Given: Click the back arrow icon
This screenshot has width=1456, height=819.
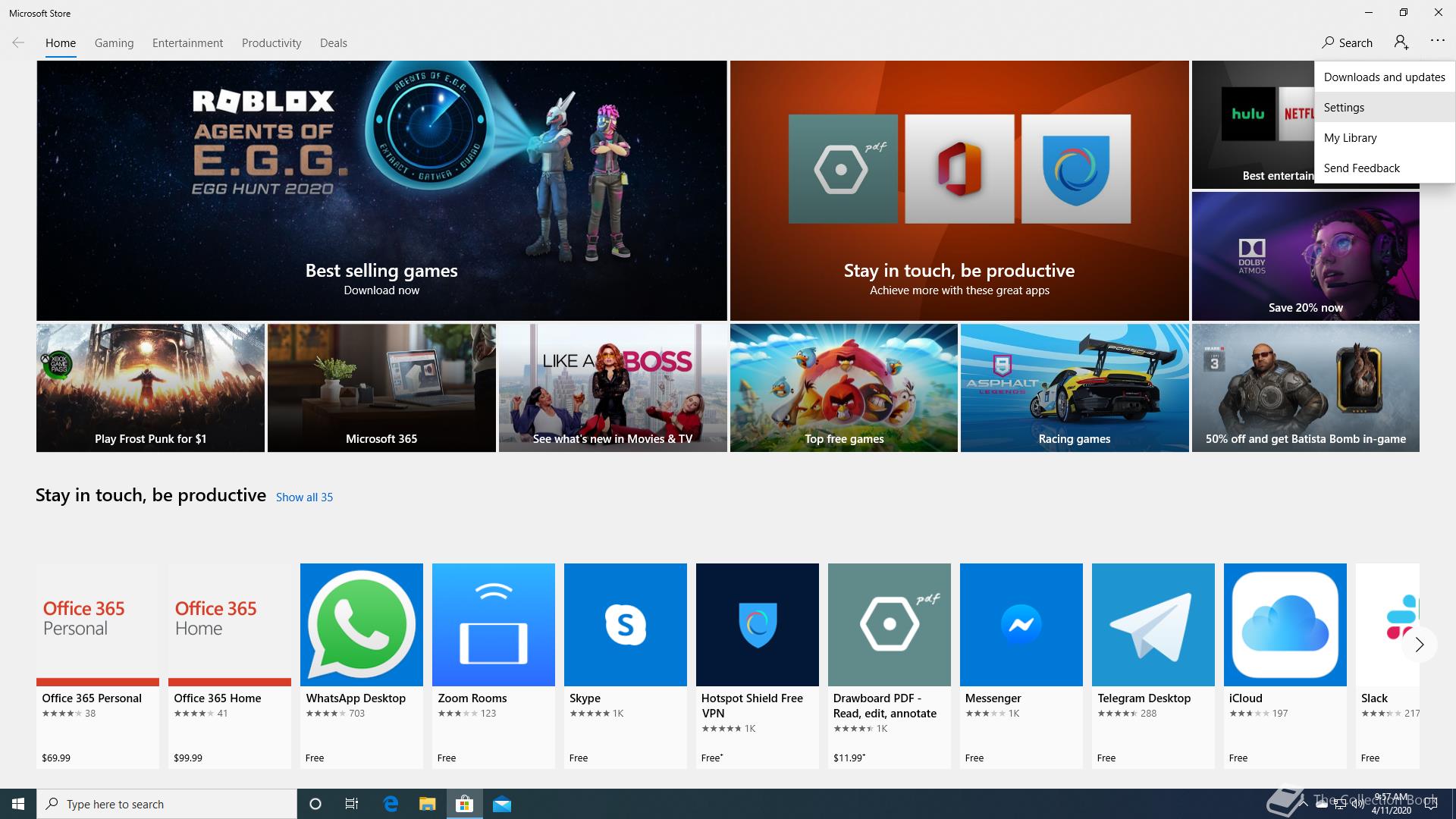Looking at the screenshot, I should 18,42.
